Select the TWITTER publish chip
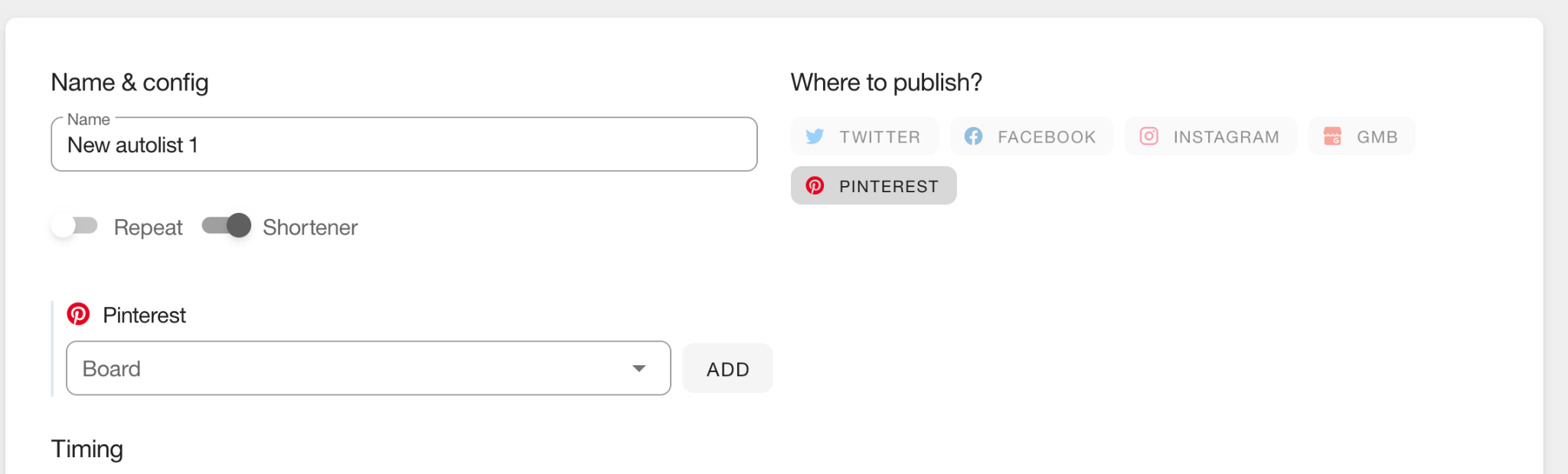1568x474 pixels. (x=864, y=136)
